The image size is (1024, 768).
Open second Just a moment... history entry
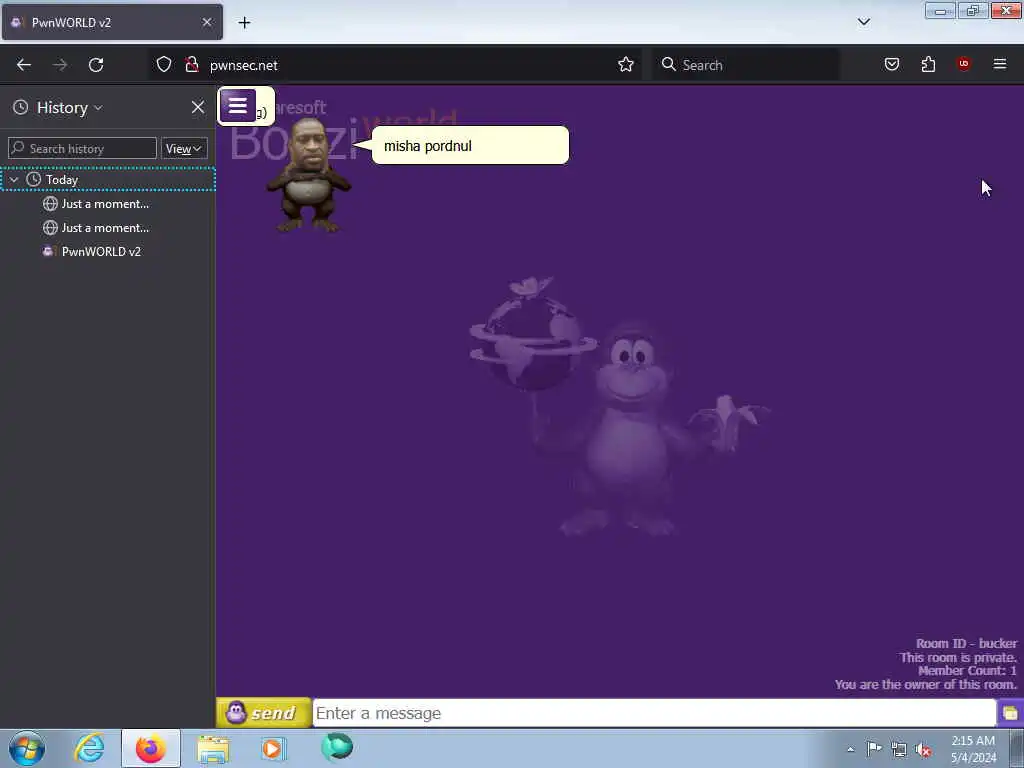tap(96, 228)
